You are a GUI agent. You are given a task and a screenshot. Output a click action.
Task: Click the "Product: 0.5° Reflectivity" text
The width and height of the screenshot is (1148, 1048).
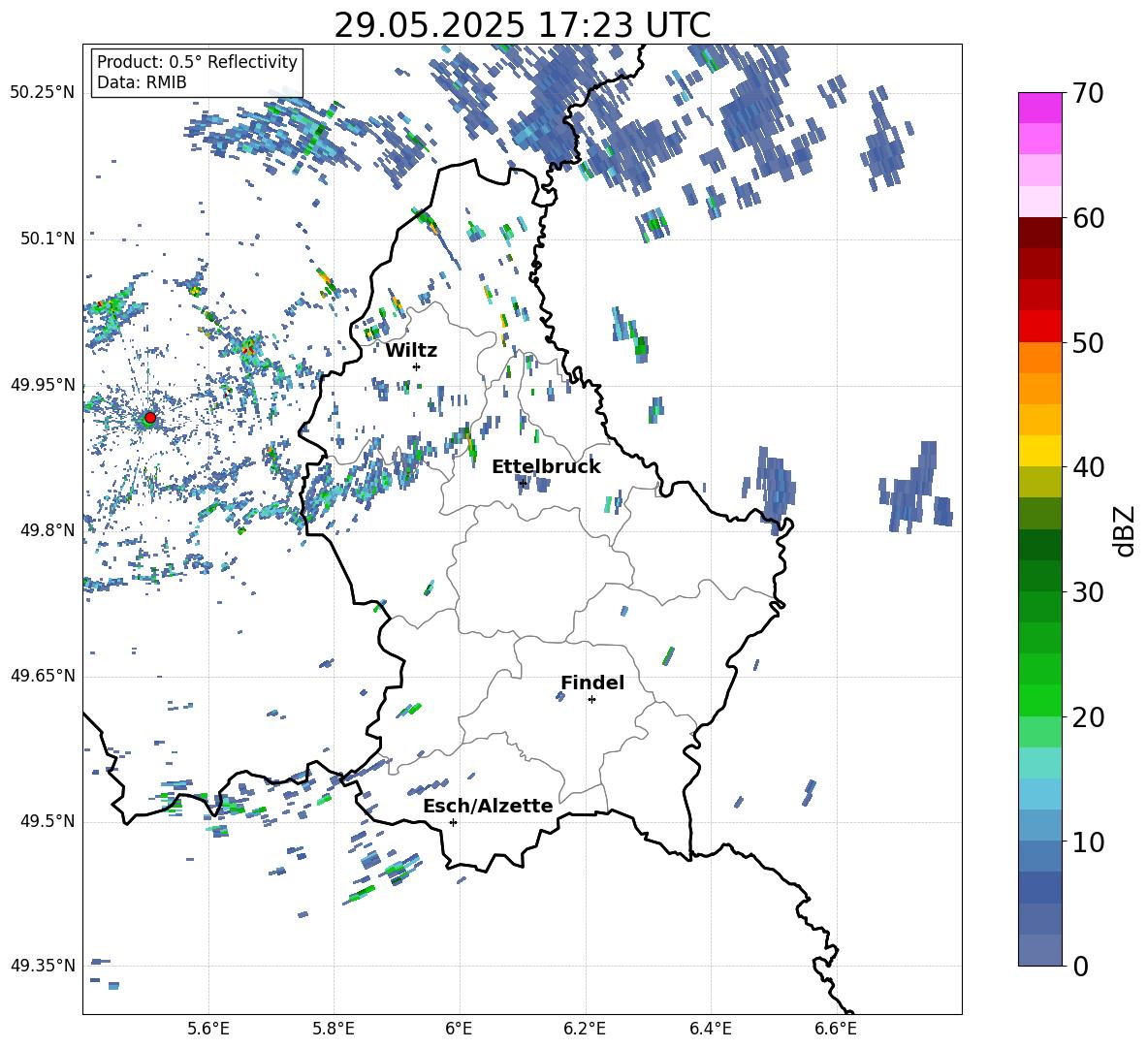(197, 61)
